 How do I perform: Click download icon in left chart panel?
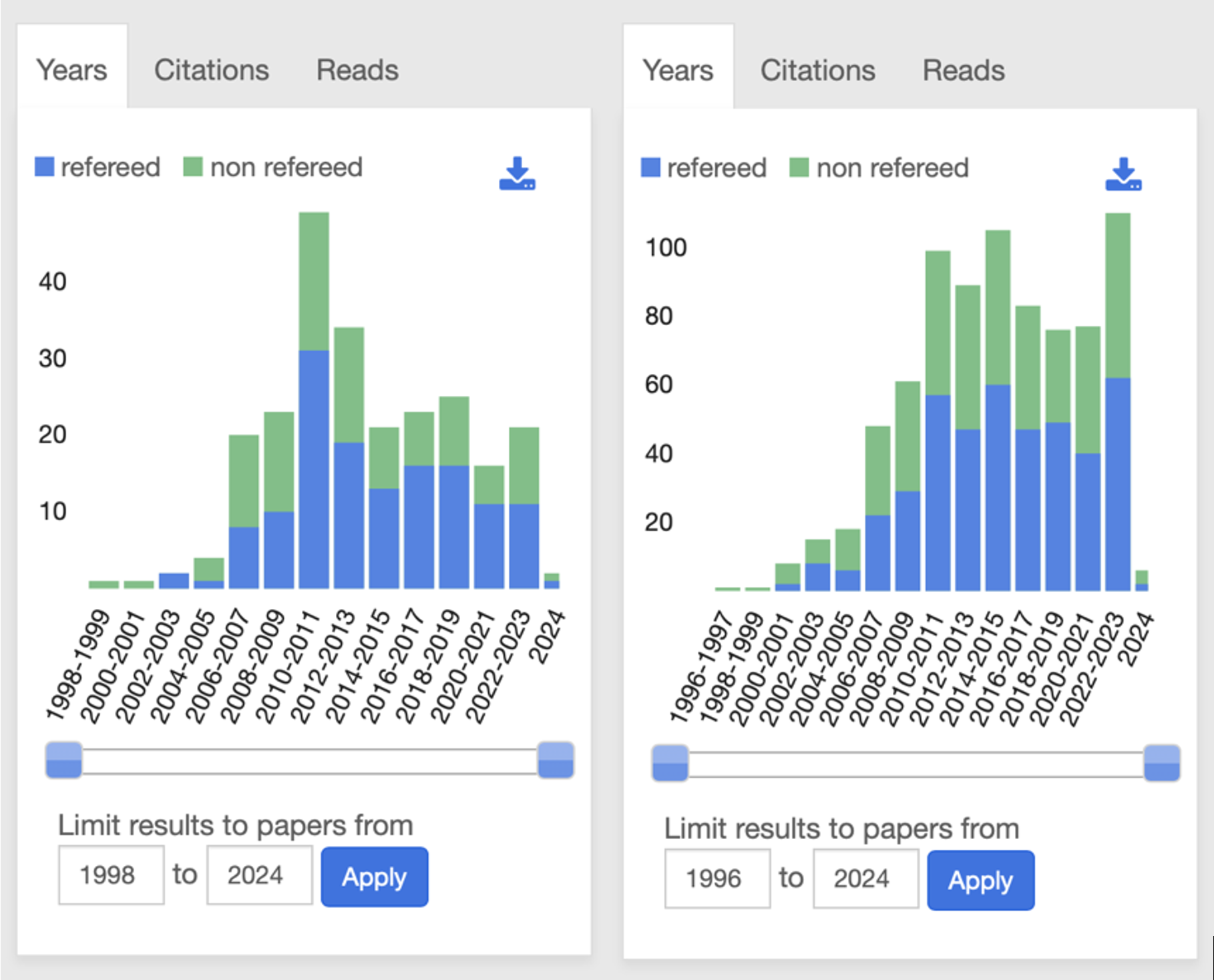(517, 174)
